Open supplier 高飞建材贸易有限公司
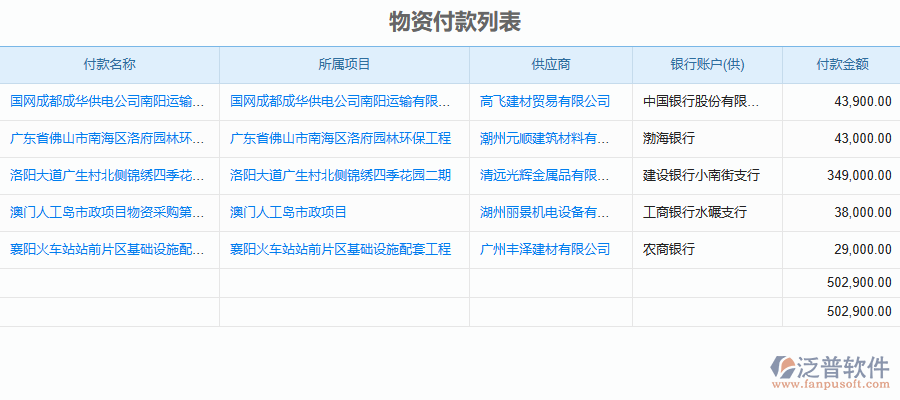 pyautogui.click(x=545, y=102)
